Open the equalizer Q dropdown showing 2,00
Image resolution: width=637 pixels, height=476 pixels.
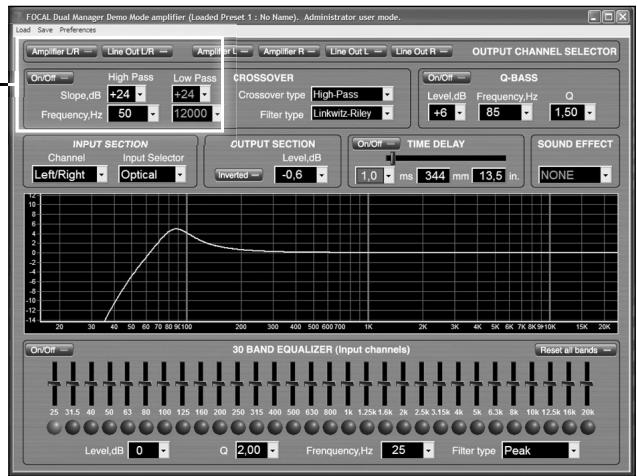[x=273, y=450]
